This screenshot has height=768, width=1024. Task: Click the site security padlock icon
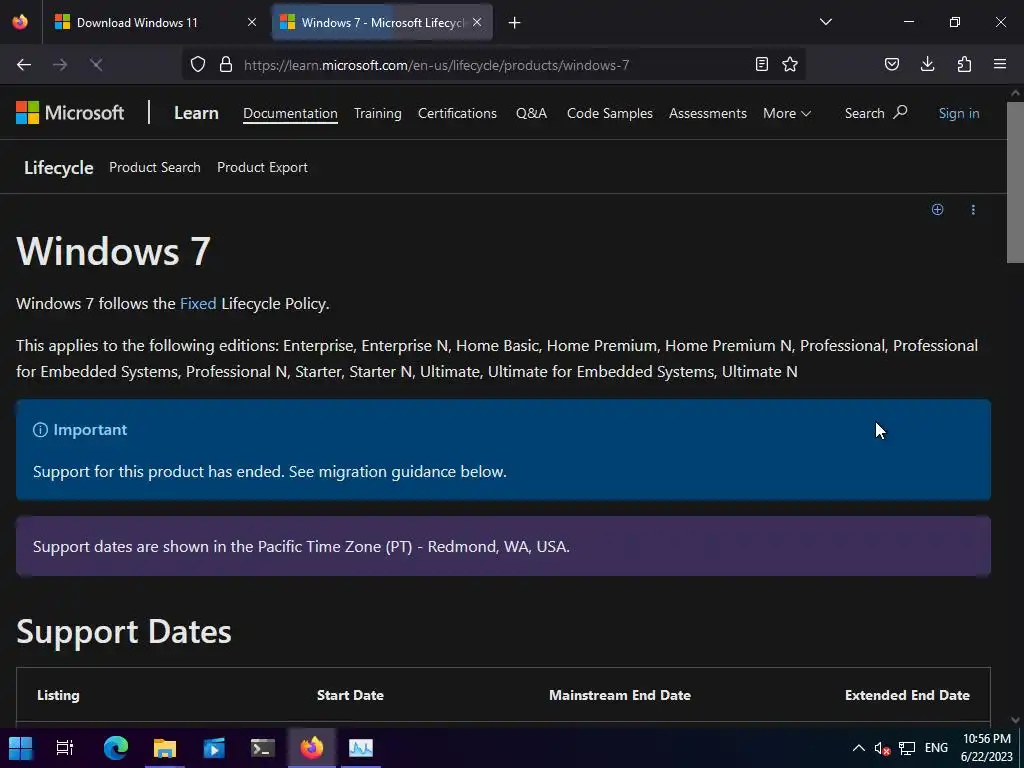point(226,64)
